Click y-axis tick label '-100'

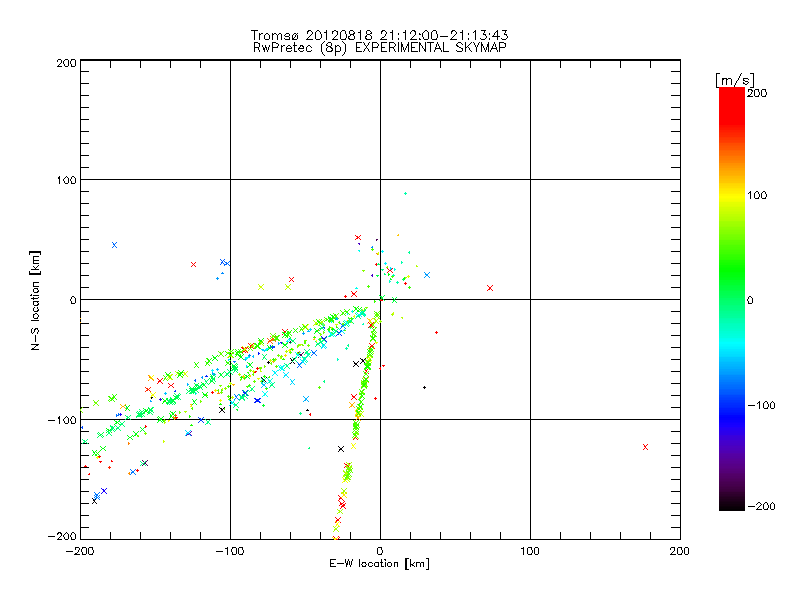click(x=62, y=420)
